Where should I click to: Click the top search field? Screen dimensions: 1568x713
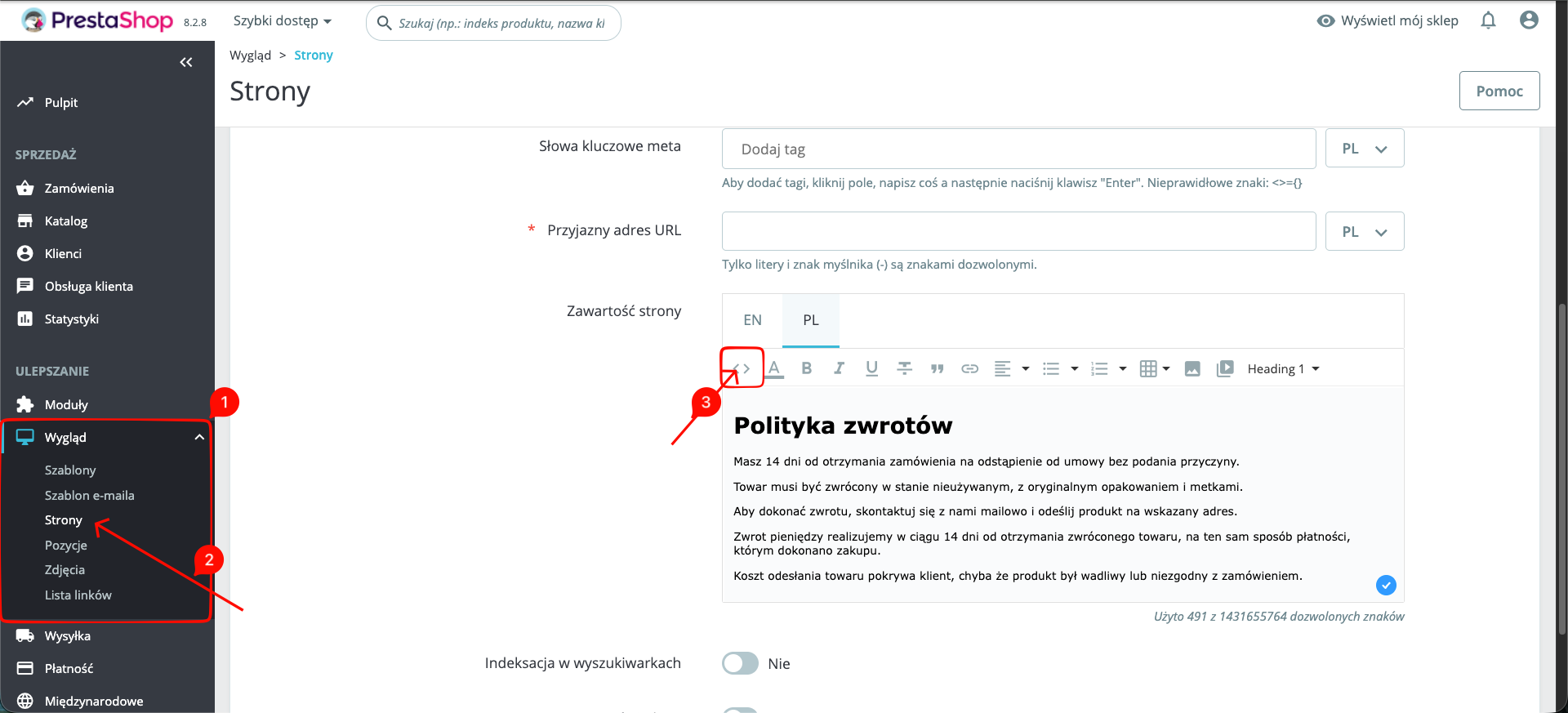[493, 23]
